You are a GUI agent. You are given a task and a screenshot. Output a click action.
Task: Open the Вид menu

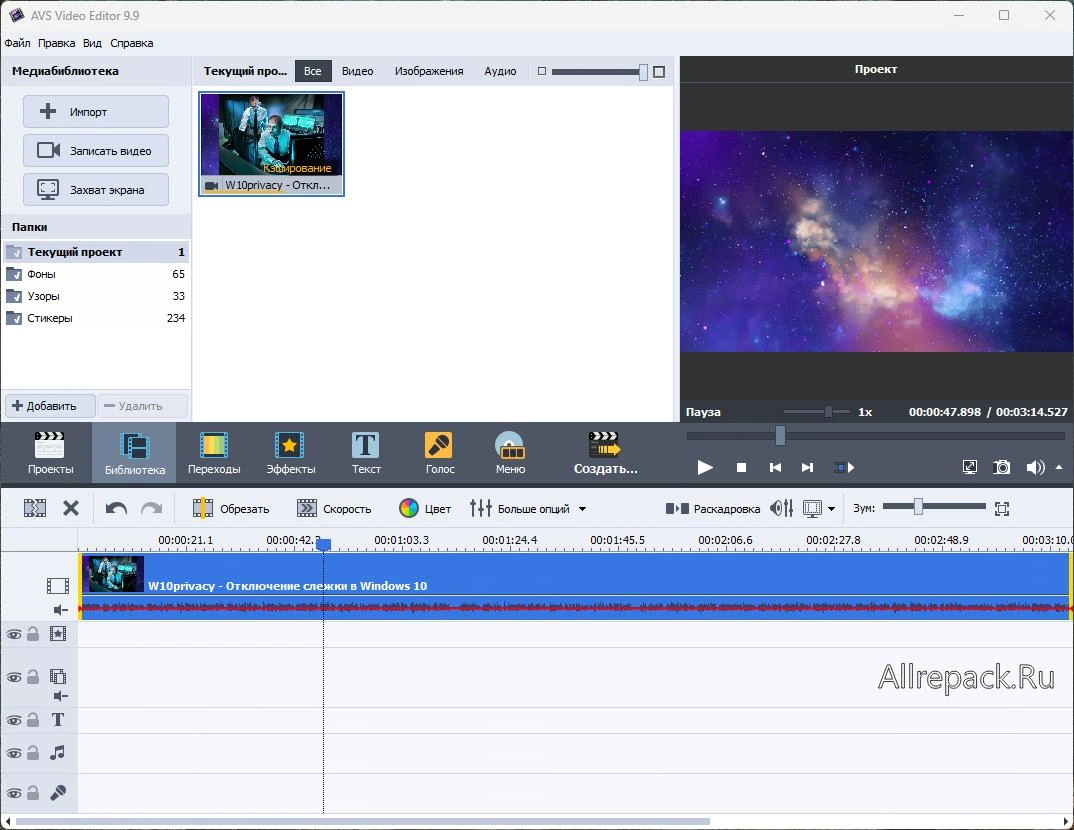pyautogui.click(x=92, y=42)
